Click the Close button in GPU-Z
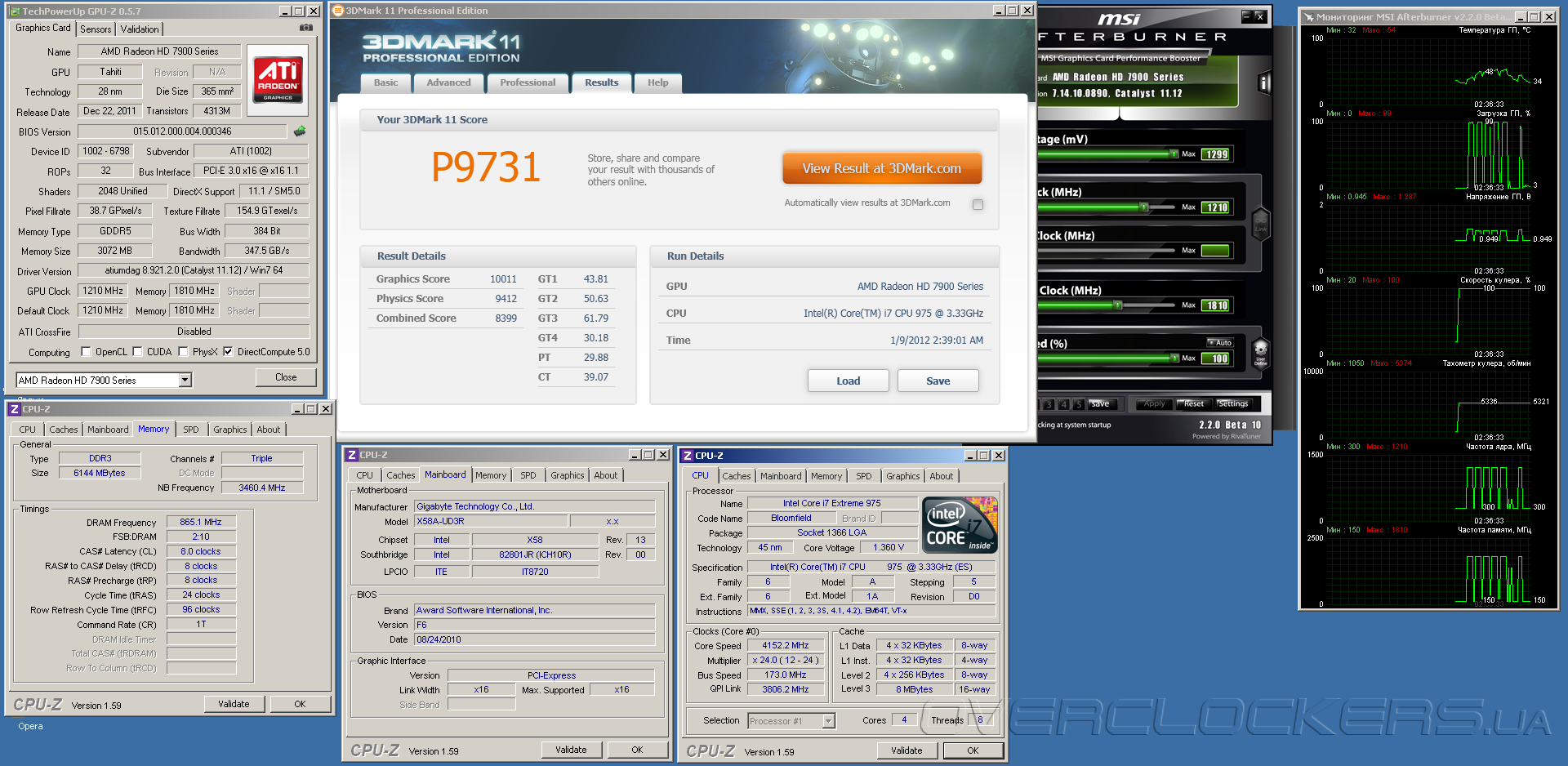 coord(286,377)
